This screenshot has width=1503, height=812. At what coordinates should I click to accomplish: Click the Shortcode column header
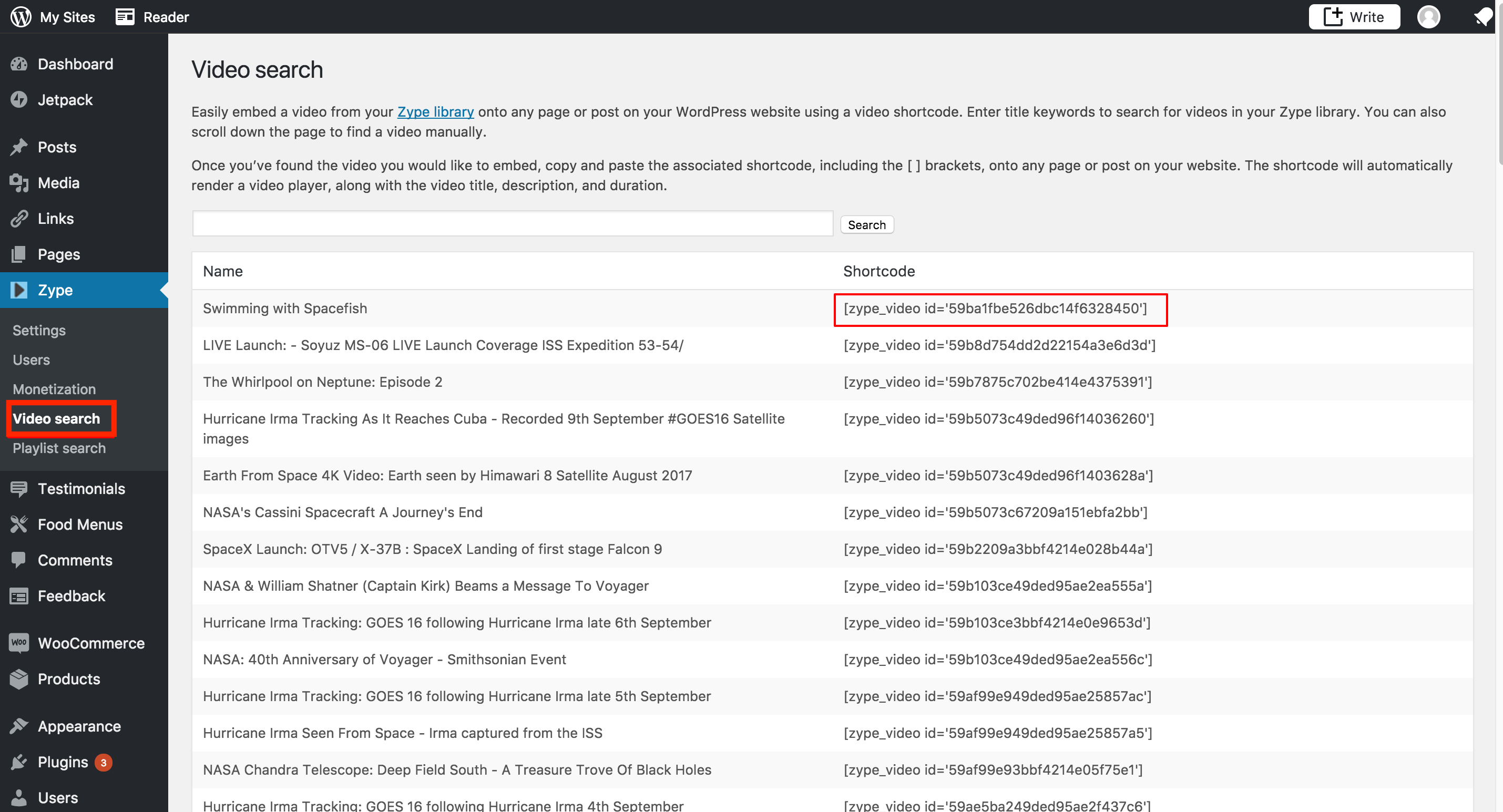[878, 271]
